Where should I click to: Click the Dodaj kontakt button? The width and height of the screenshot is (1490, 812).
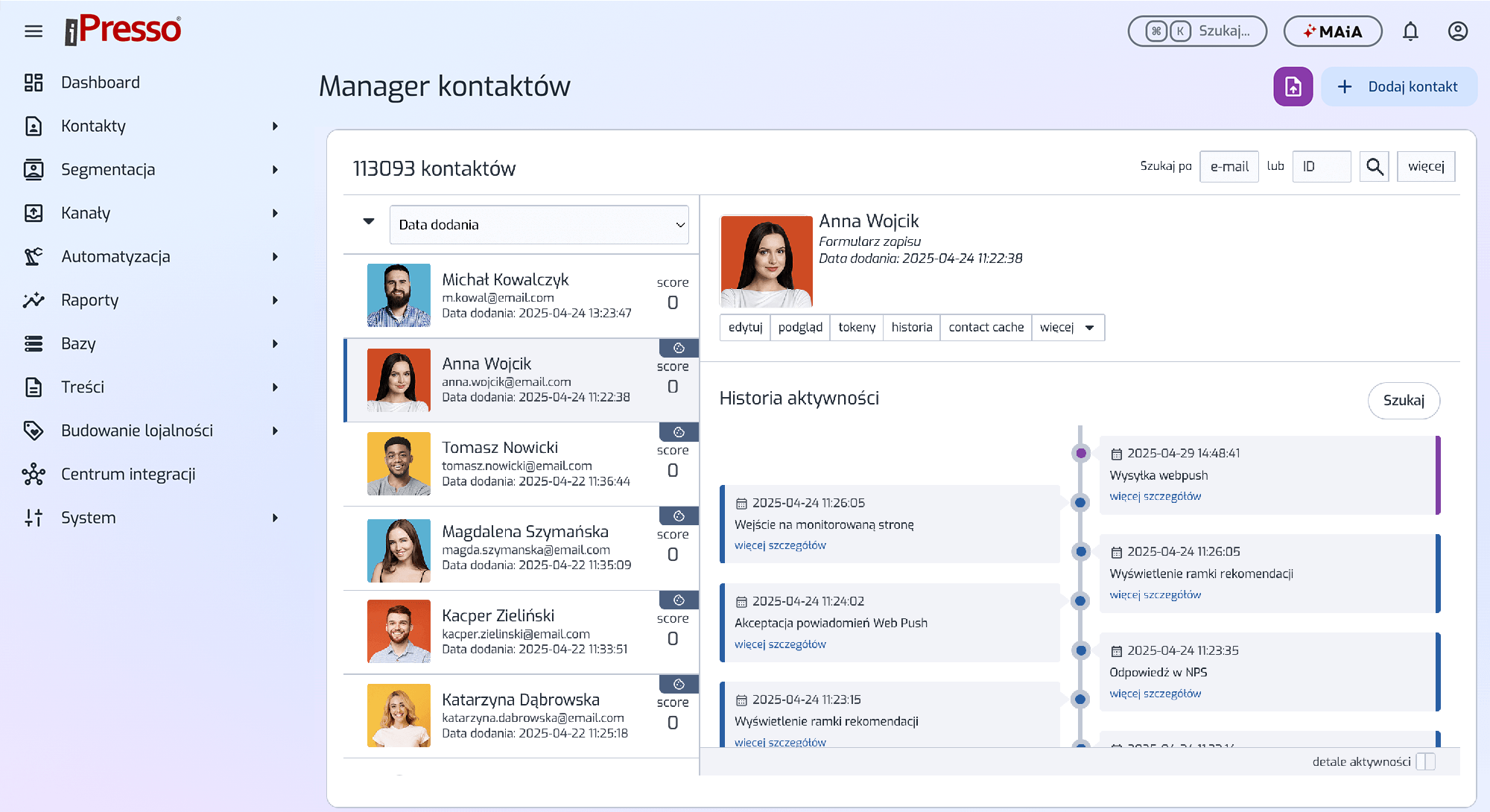click(1399, 86)
